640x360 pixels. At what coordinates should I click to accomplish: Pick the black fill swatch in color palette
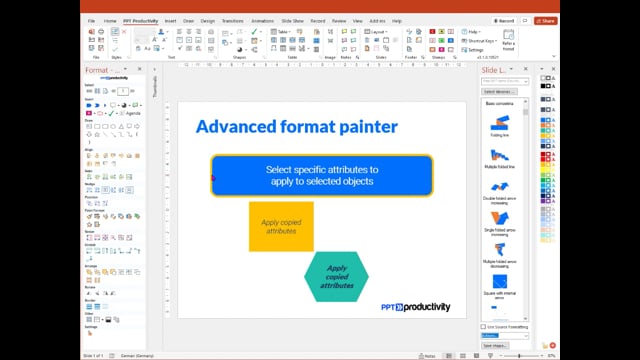click(x=543, y=86)
